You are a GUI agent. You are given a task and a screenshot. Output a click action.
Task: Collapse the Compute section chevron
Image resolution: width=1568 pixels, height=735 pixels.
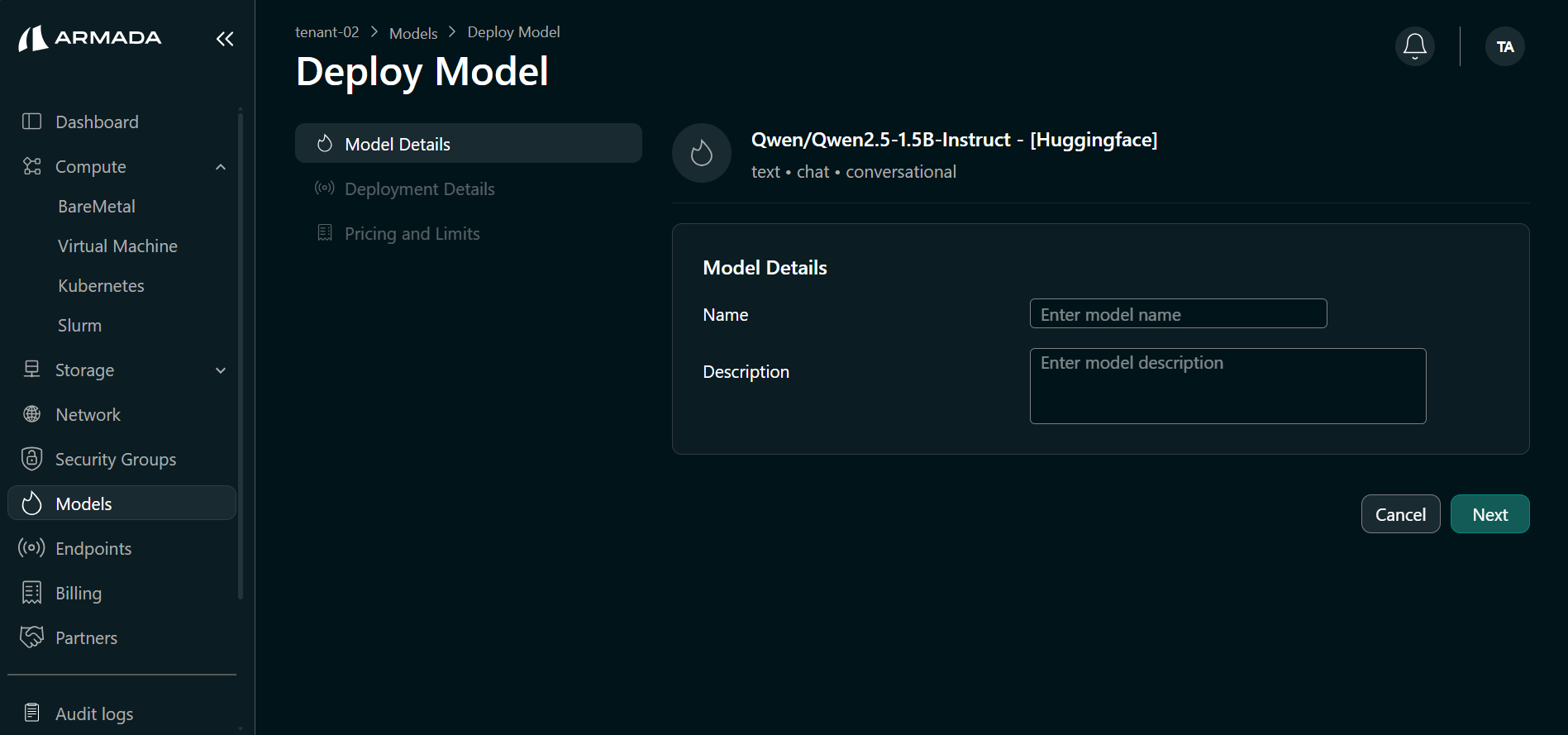(x=221, y=167)
